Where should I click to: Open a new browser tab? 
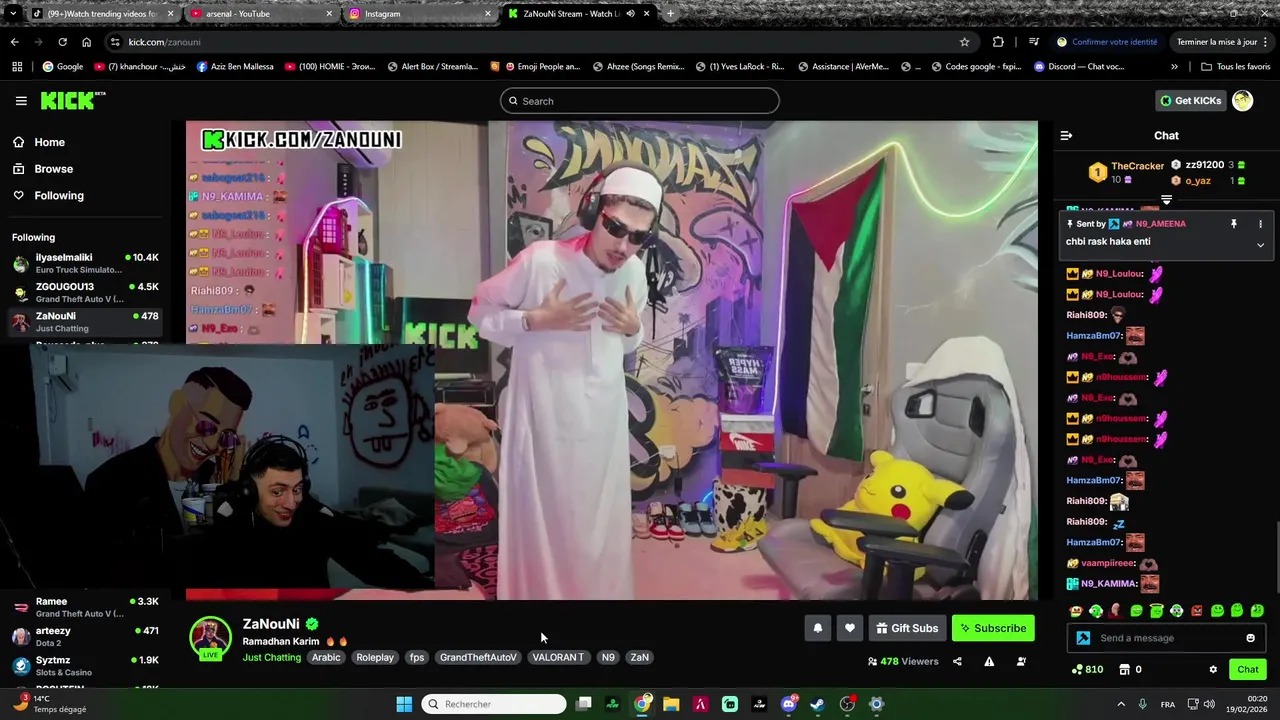click(670, 14)
